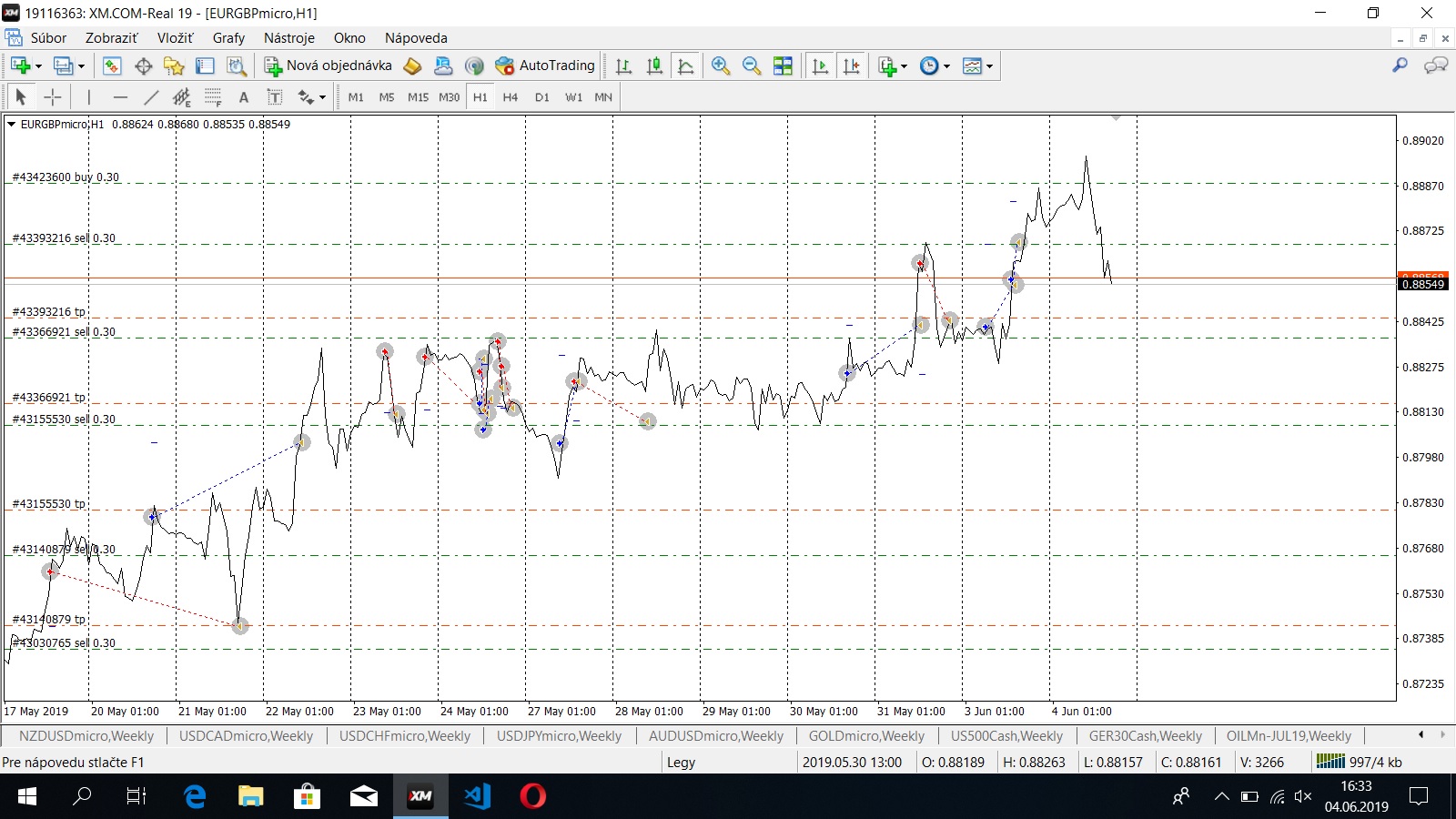Switch to the GOLDmicro,Weekly chart tab
This screenshot has width=1456, height=819.
tap(865, 736)
